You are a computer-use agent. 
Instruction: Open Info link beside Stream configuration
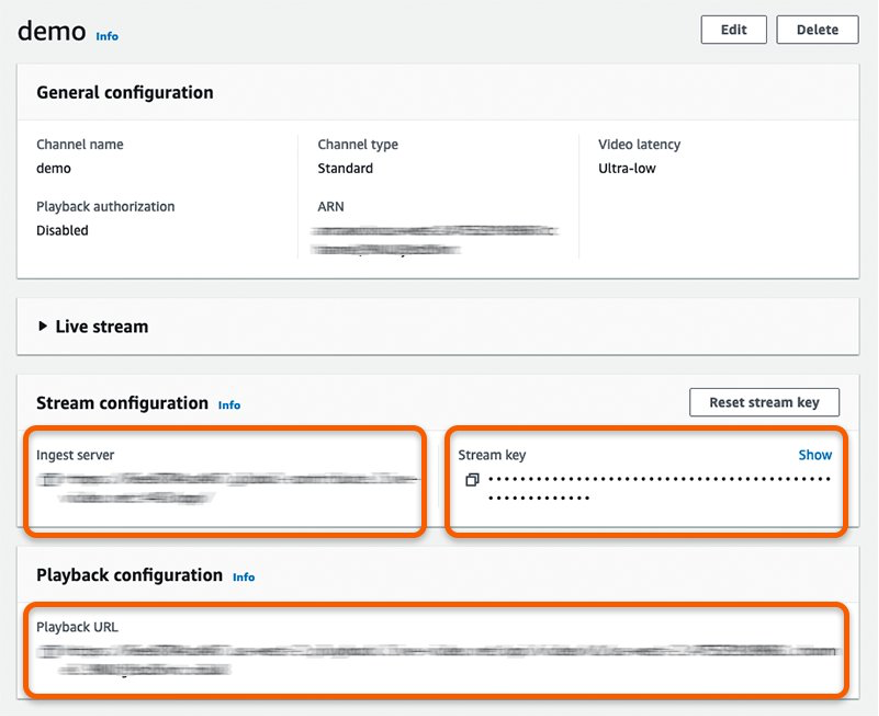tap(229, 405)
